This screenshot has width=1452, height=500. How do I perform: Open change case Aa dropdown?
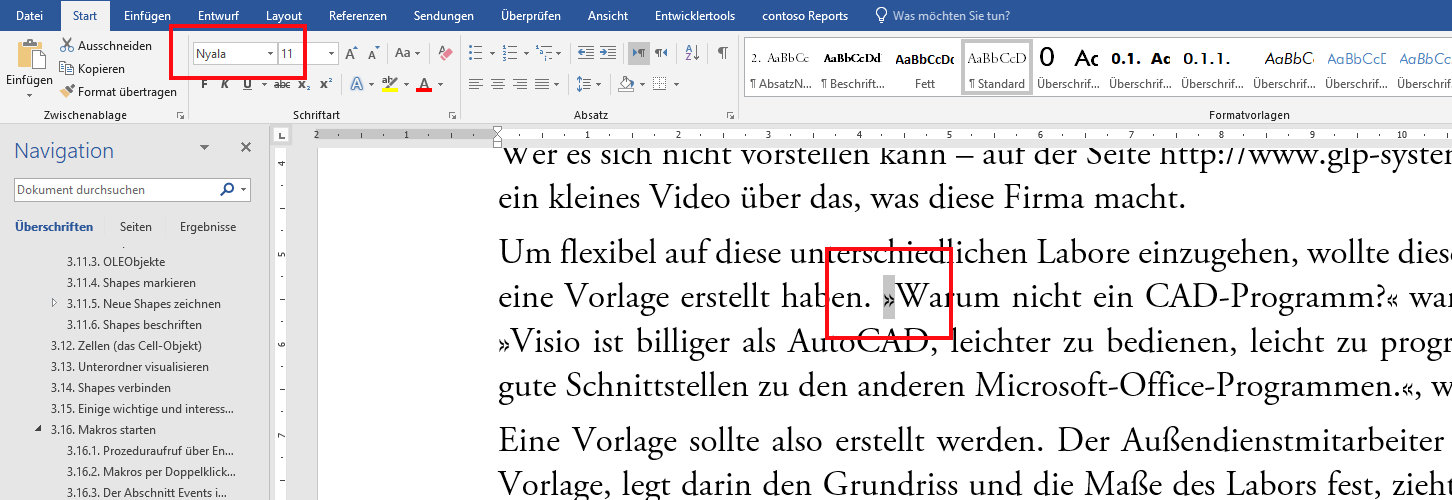click(407, 53)
